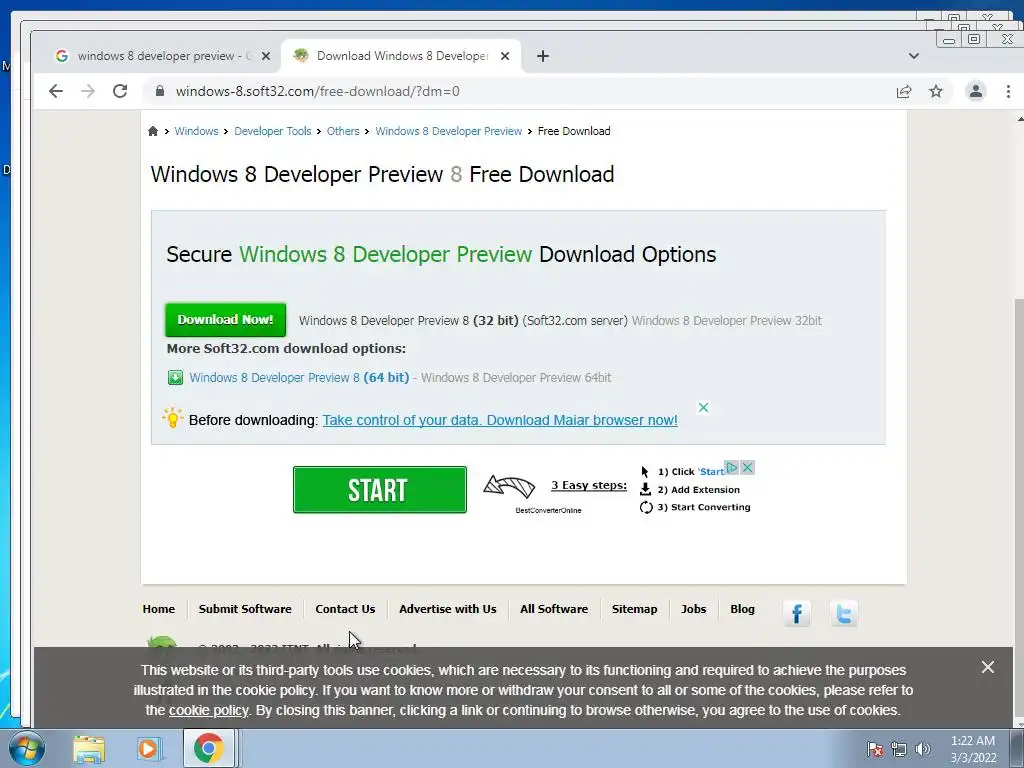Select the Download Windows 8 Developer tab

pos(401,56)
